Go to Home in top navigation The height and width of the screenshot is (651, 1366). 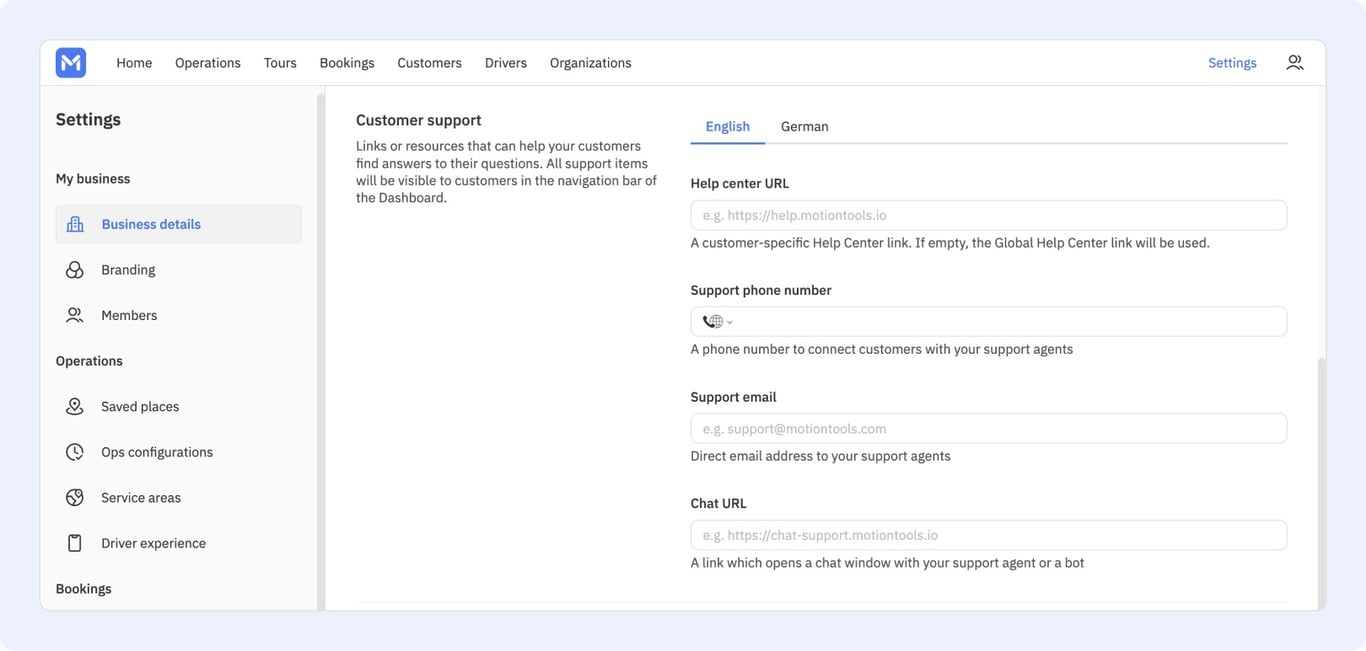click(134, 63)
